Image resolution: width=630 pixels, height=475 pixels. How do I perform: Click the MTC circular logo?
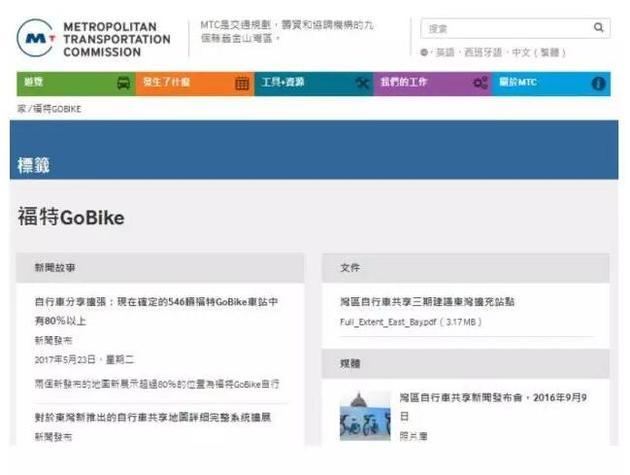36,38
